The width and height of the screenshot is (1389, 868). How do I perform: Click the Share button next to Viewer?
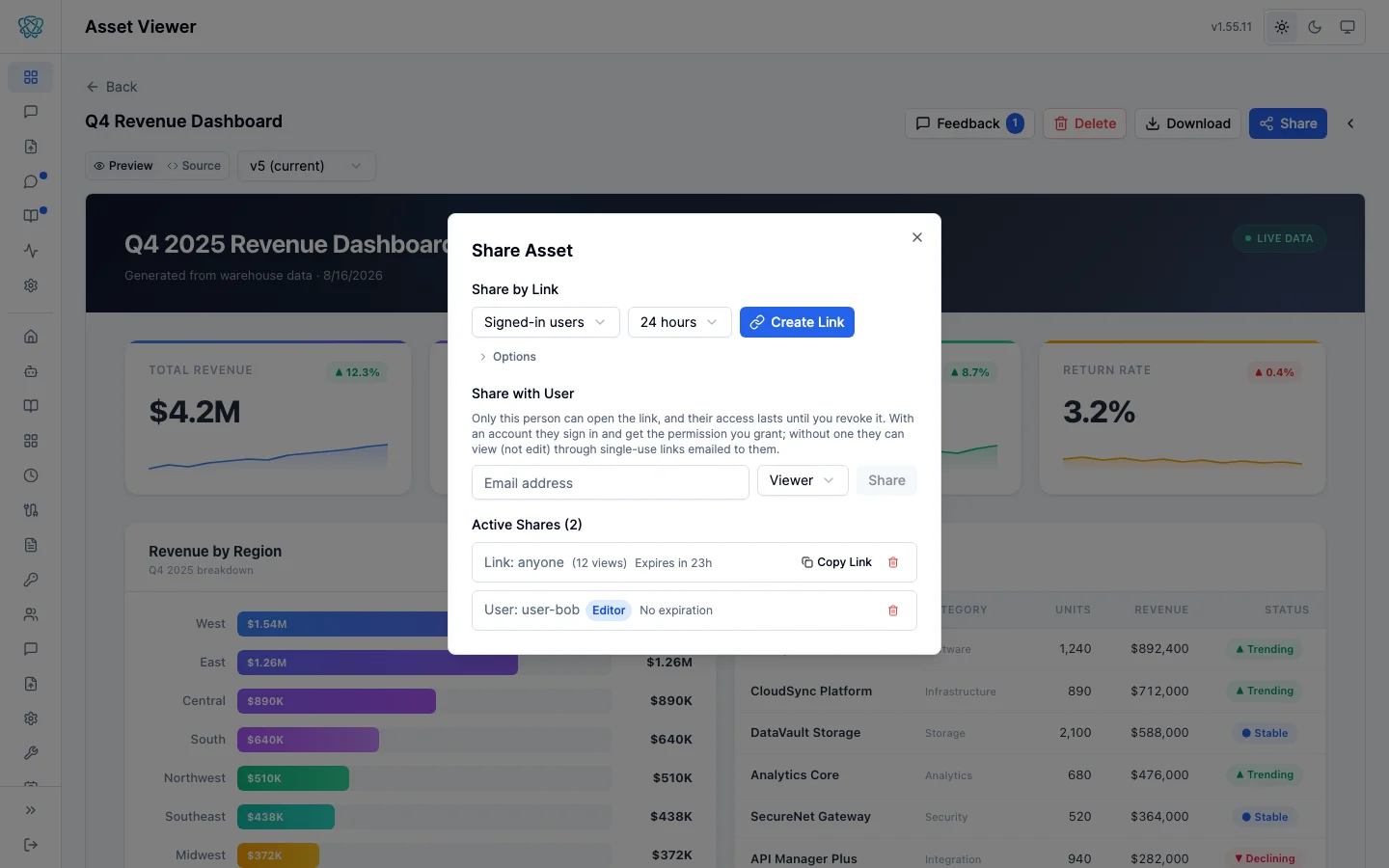click(x=886, y=480)
